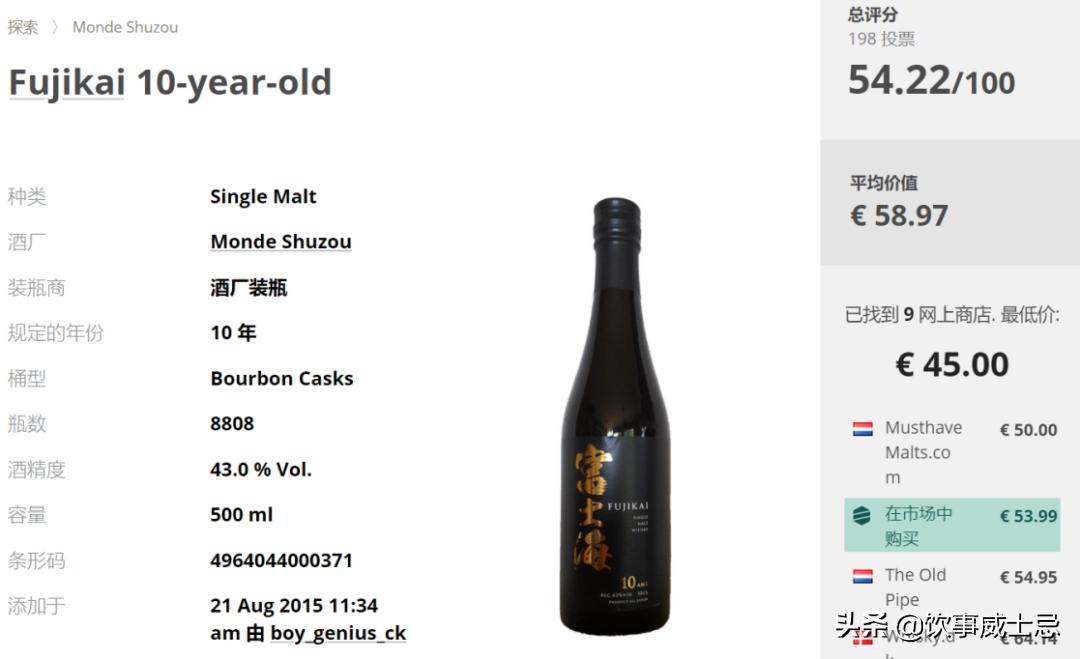Open The Old Pipe shop link
Screen dimensions: 1080x659
click(x=914, y=587)
